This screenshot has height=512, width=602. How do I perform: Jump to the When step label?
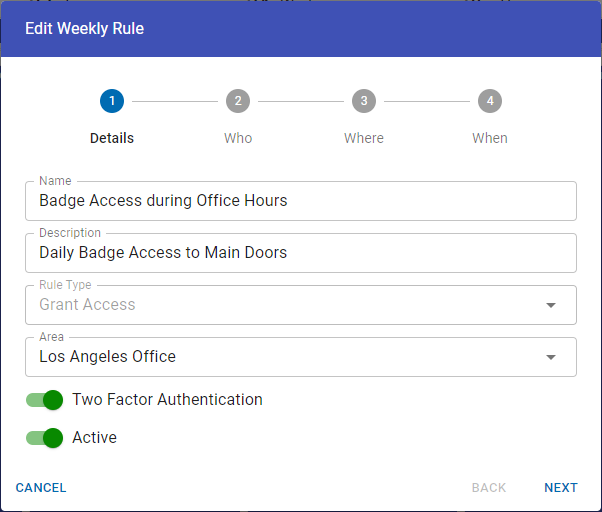point(490,138)
